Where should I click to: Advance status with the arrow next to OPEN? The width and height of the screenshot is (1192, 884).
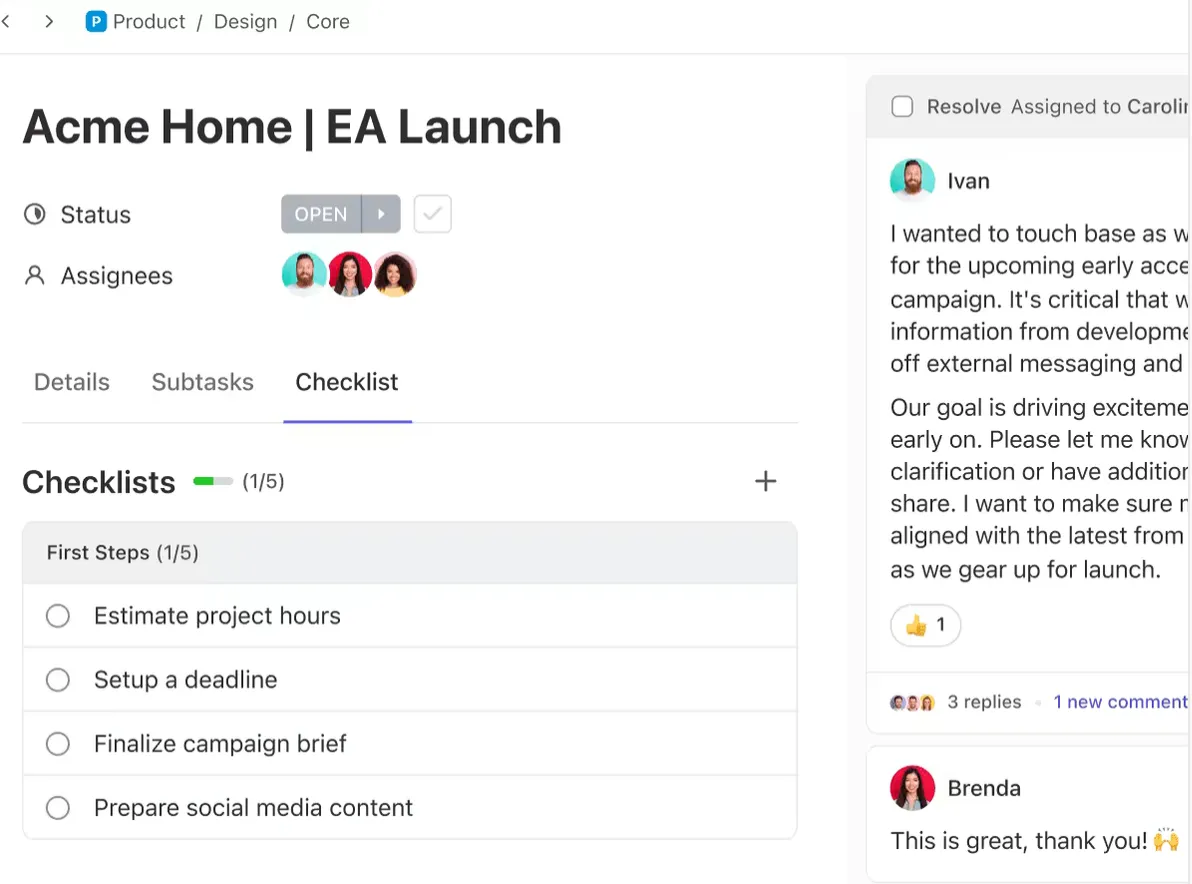[x=381, y=214]
